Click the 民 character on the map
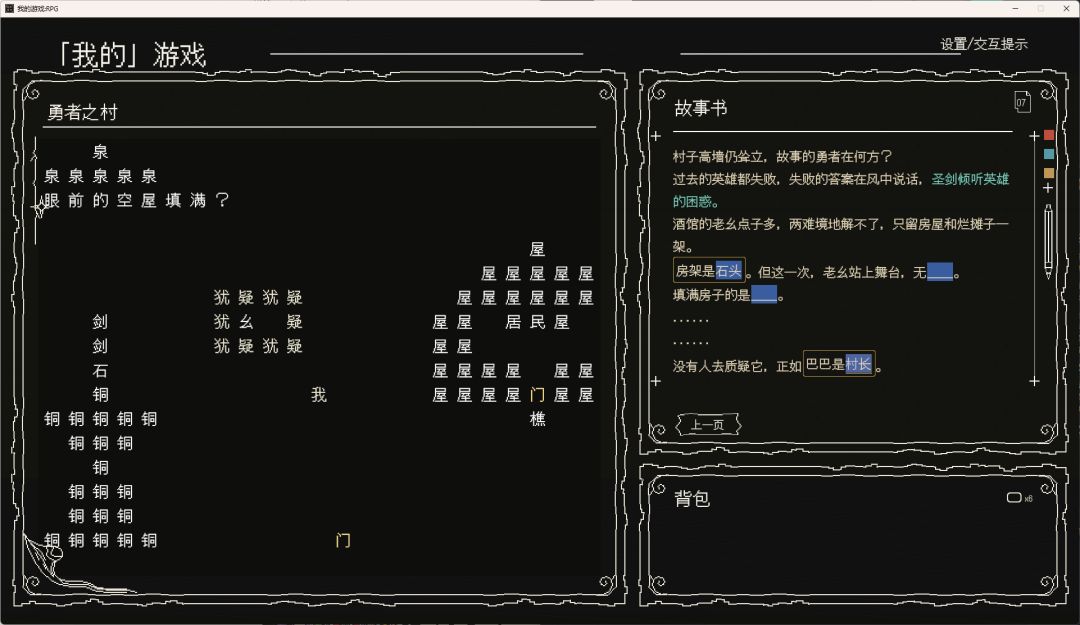 (537, 322)
